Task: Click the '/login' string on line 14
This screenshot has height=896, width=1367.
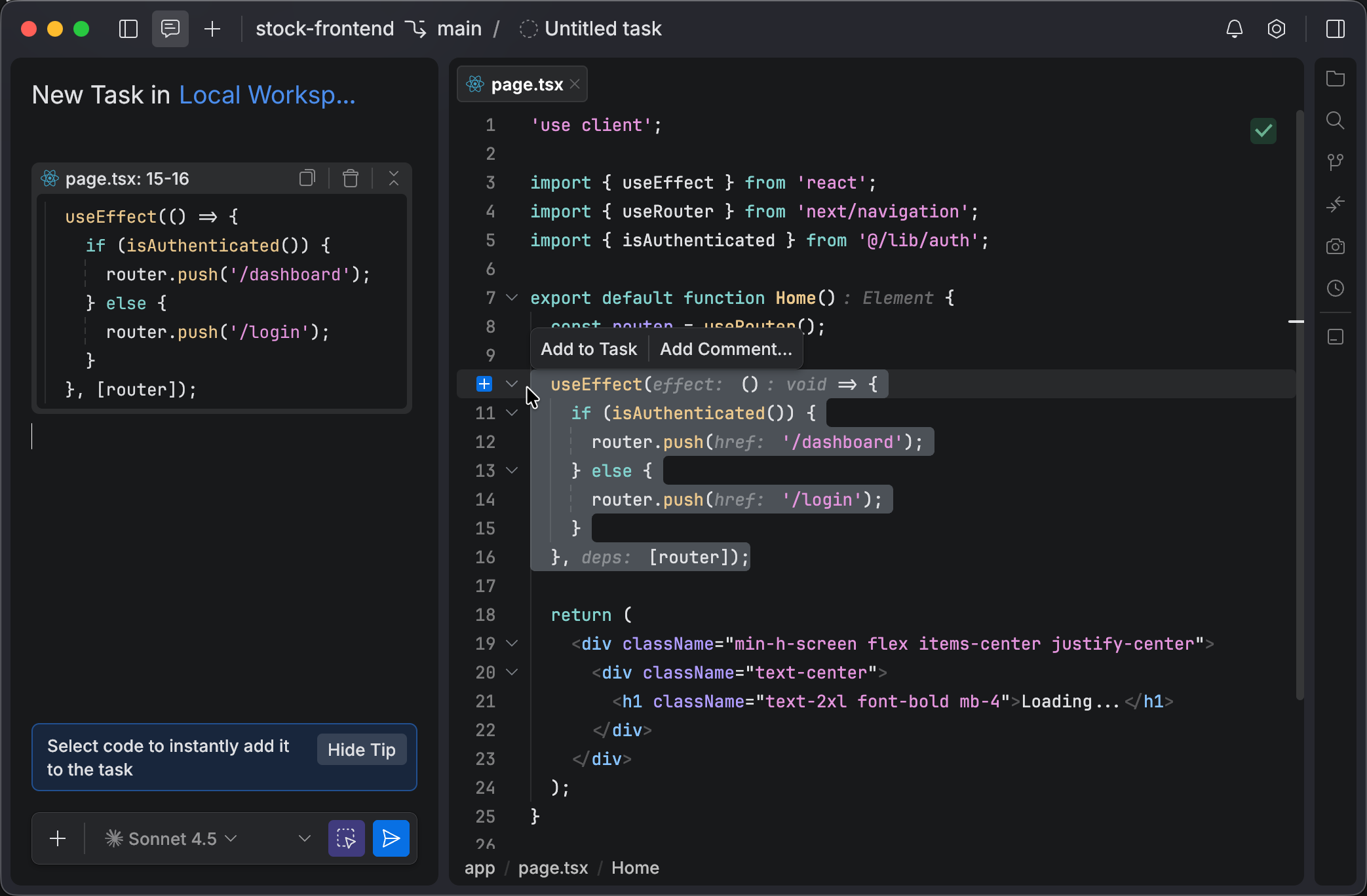Action: pyautogui.click(x=822, y=499)
